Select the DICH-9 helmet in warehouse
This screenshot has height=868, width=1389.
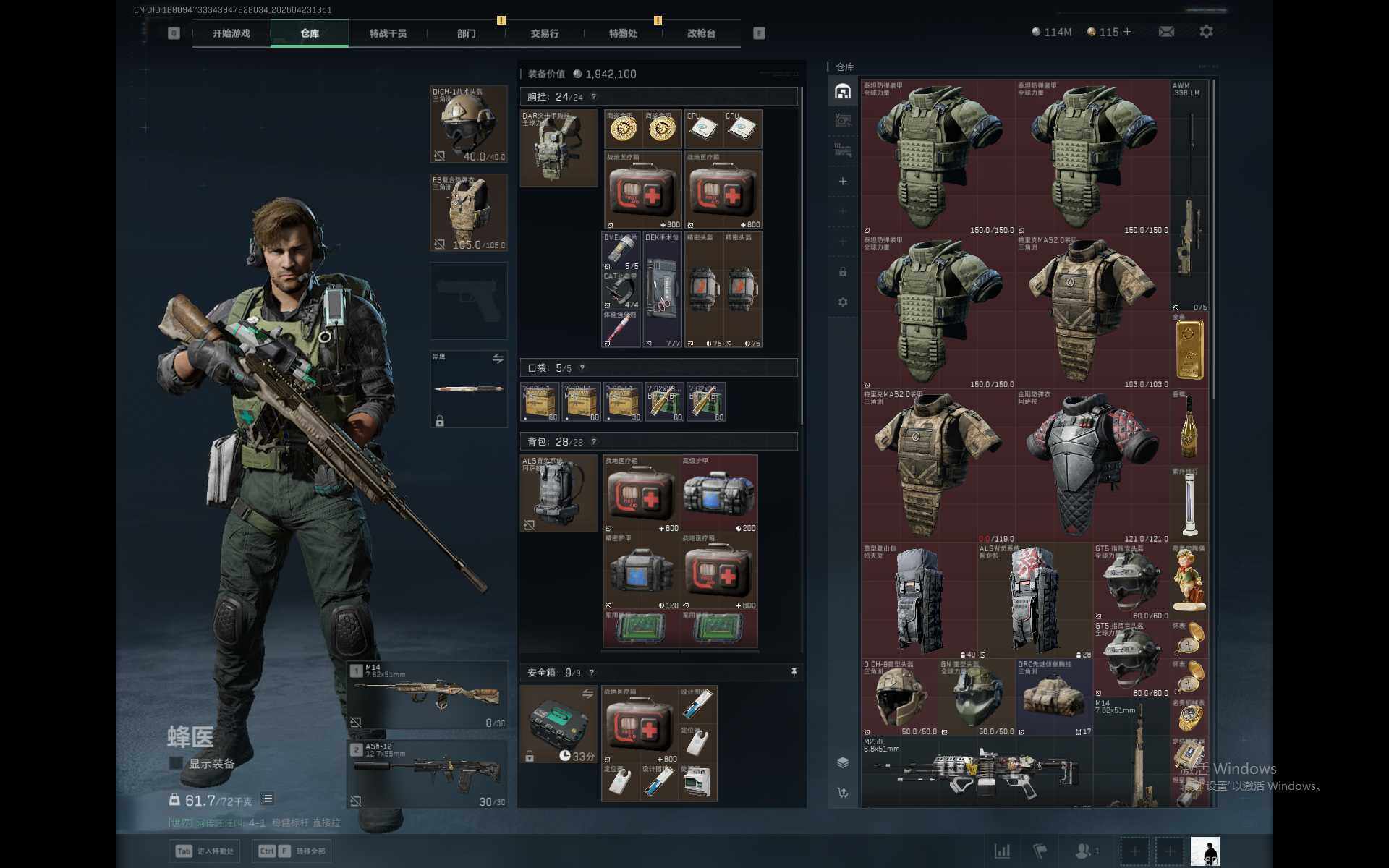click(900, 698)
